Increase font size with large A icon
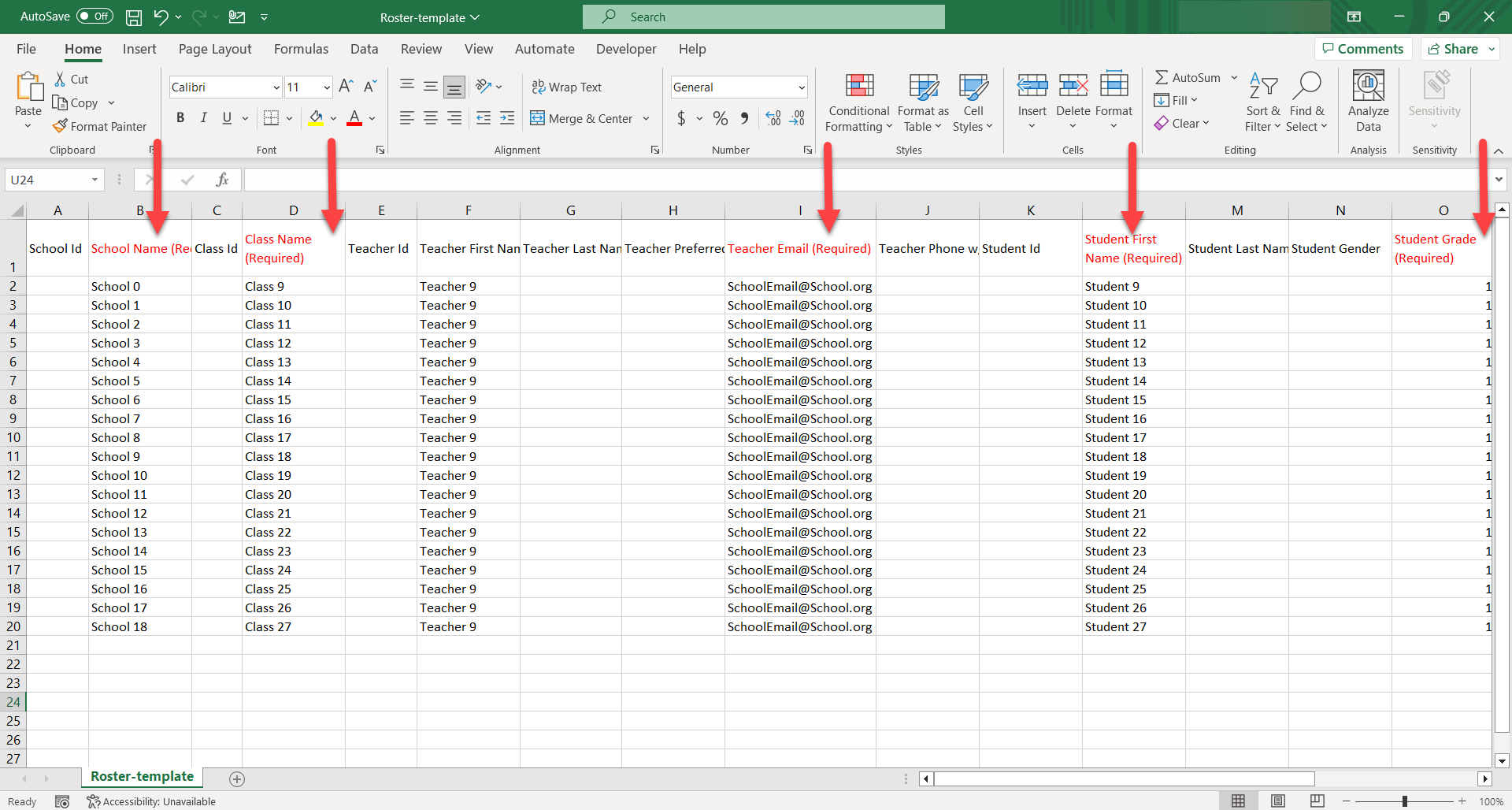Screen dimensions: 1512x810 346,87
